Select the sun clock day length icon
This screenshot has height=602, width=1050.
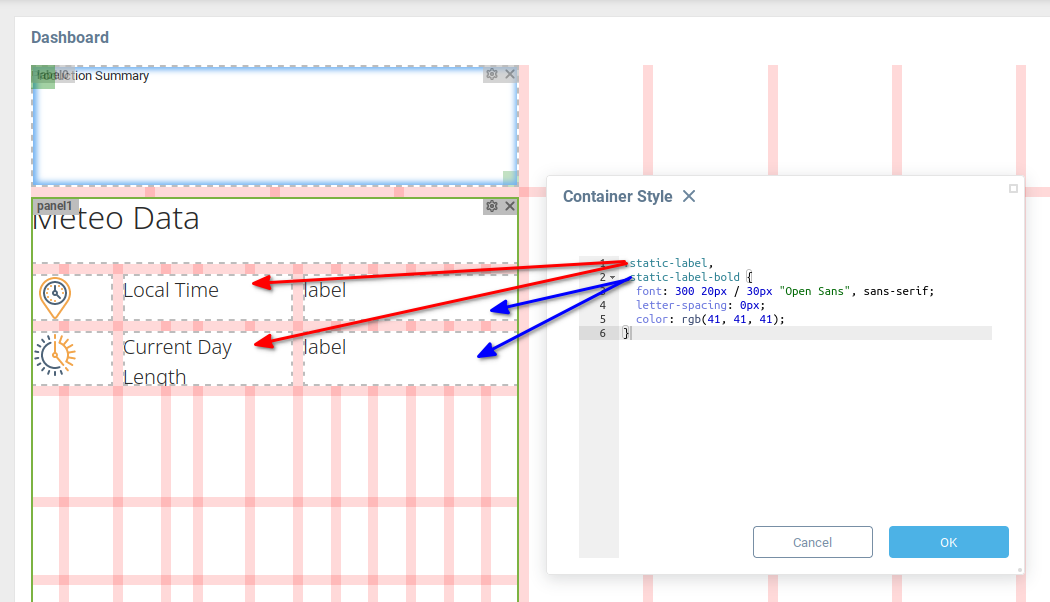[55, 355]
